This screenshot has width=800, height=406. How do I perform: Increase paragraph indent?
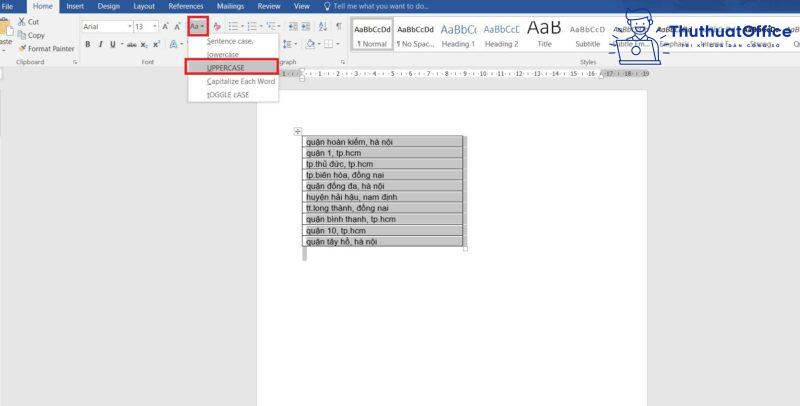pos(305,27)
